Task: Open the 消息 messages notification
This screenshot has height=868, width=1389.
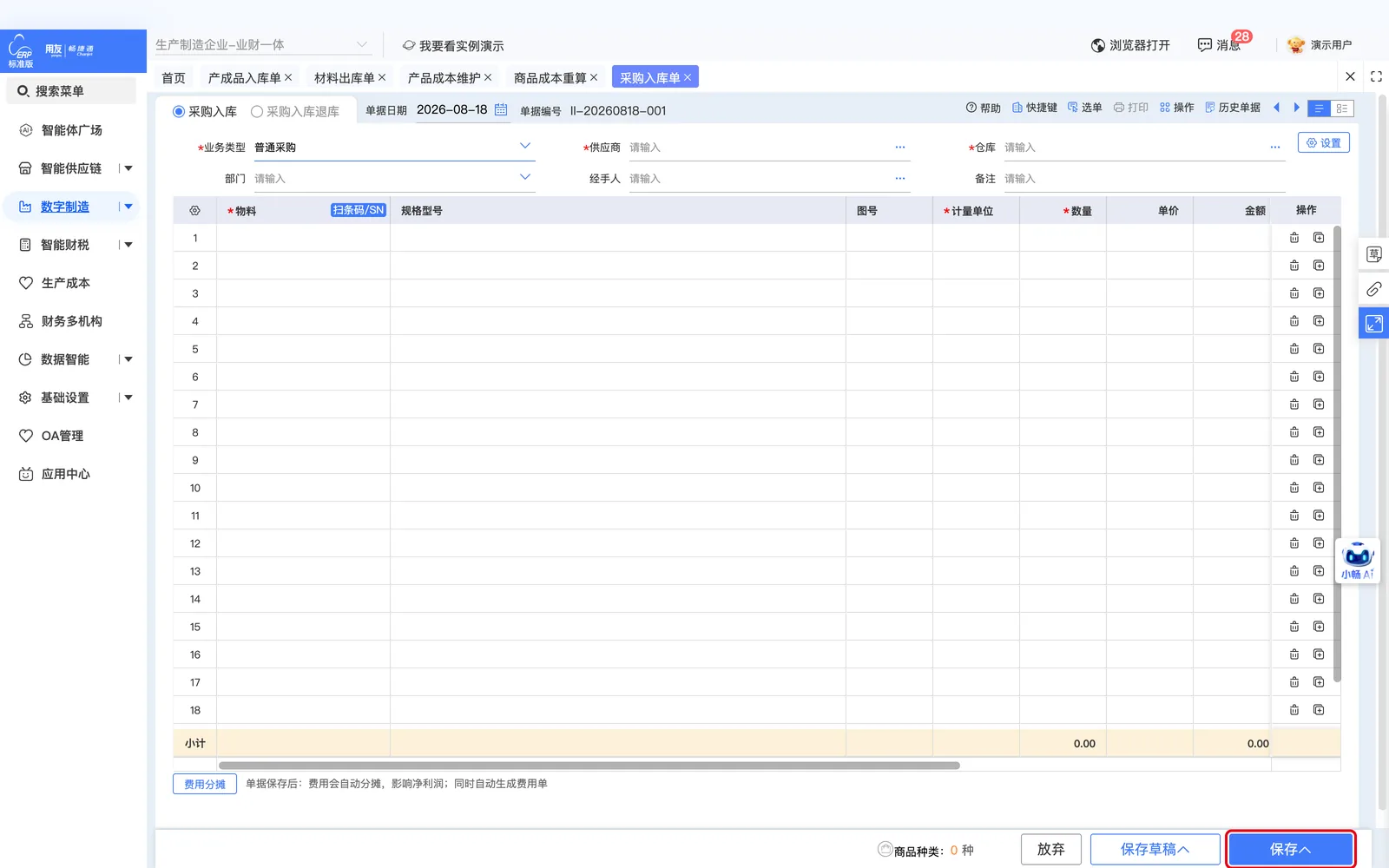Action: point(1220,45)
